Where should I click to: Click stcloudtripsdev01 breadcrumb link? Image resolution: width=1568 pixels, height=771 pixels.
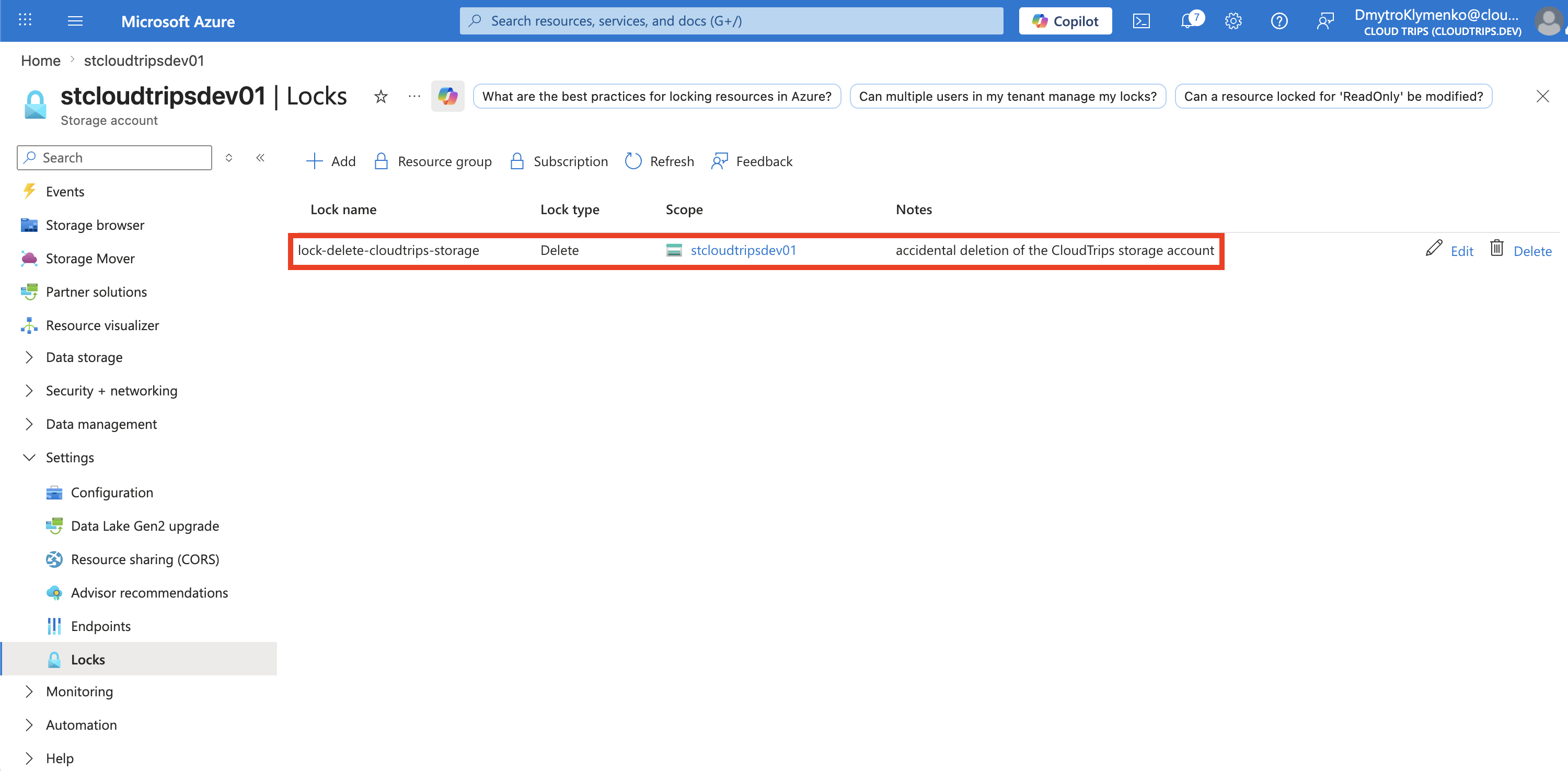pyautogui.click(x=144, y=60)
